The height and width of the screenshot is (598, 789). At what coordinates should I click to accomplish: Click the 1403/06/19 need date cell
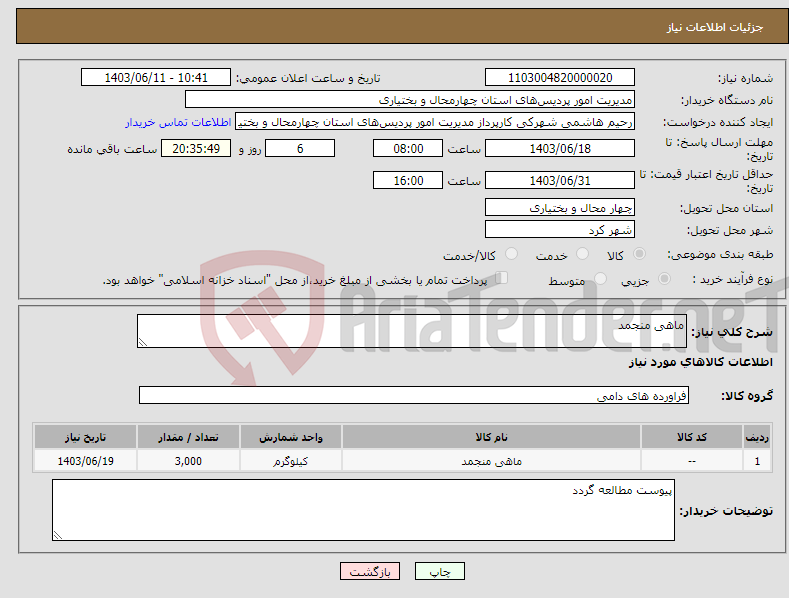coord(86,461)
